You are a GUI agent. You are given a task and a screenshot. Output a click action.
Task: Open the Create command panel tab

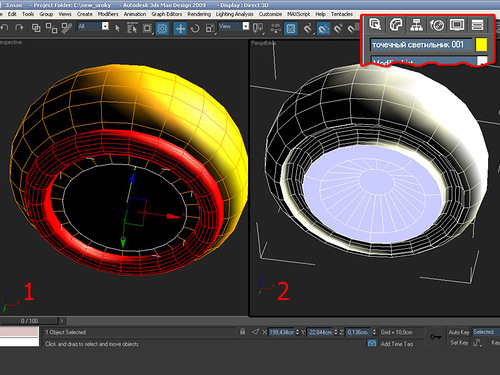click(375, 25)
